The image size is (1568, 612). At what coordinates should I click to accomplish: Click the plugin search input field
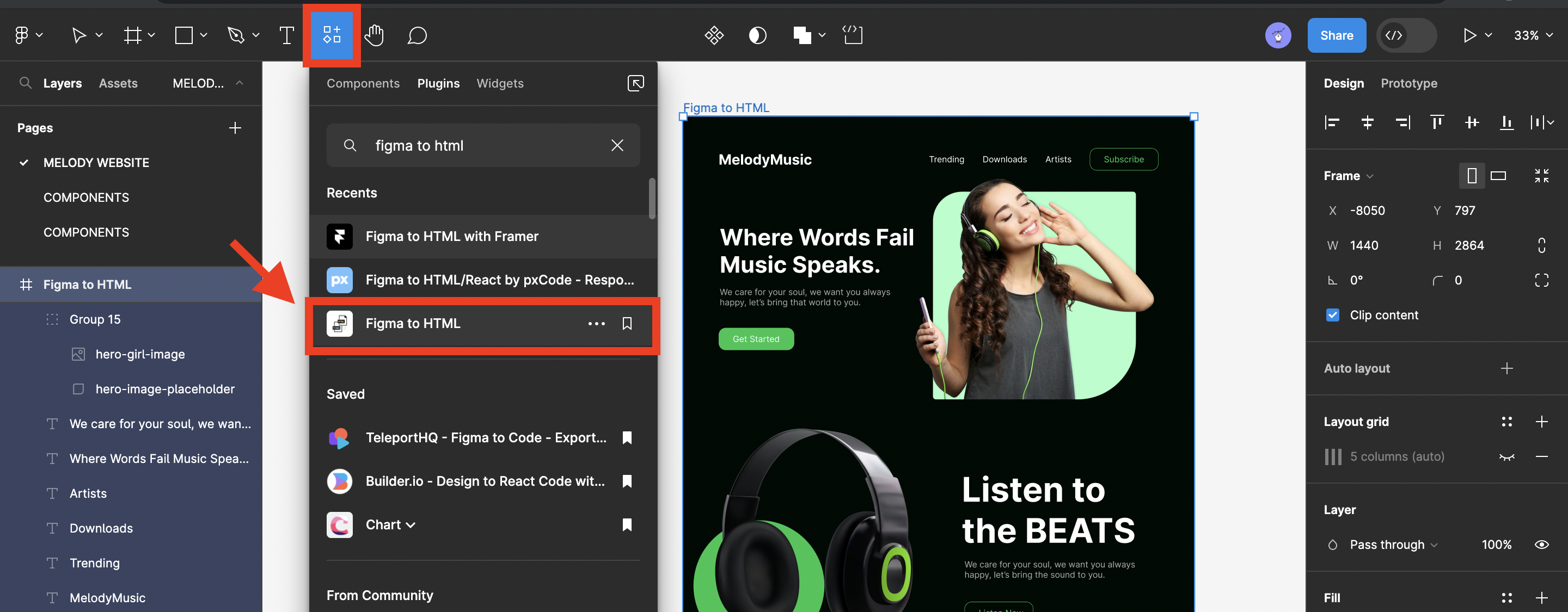click(x=483, y=145)
